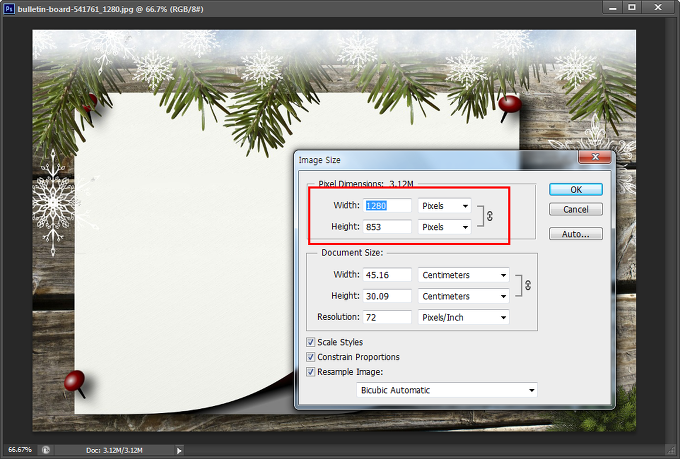This screenshot has height=459, width=680.
Task: Maximize the document window
Action: [632, 8]
